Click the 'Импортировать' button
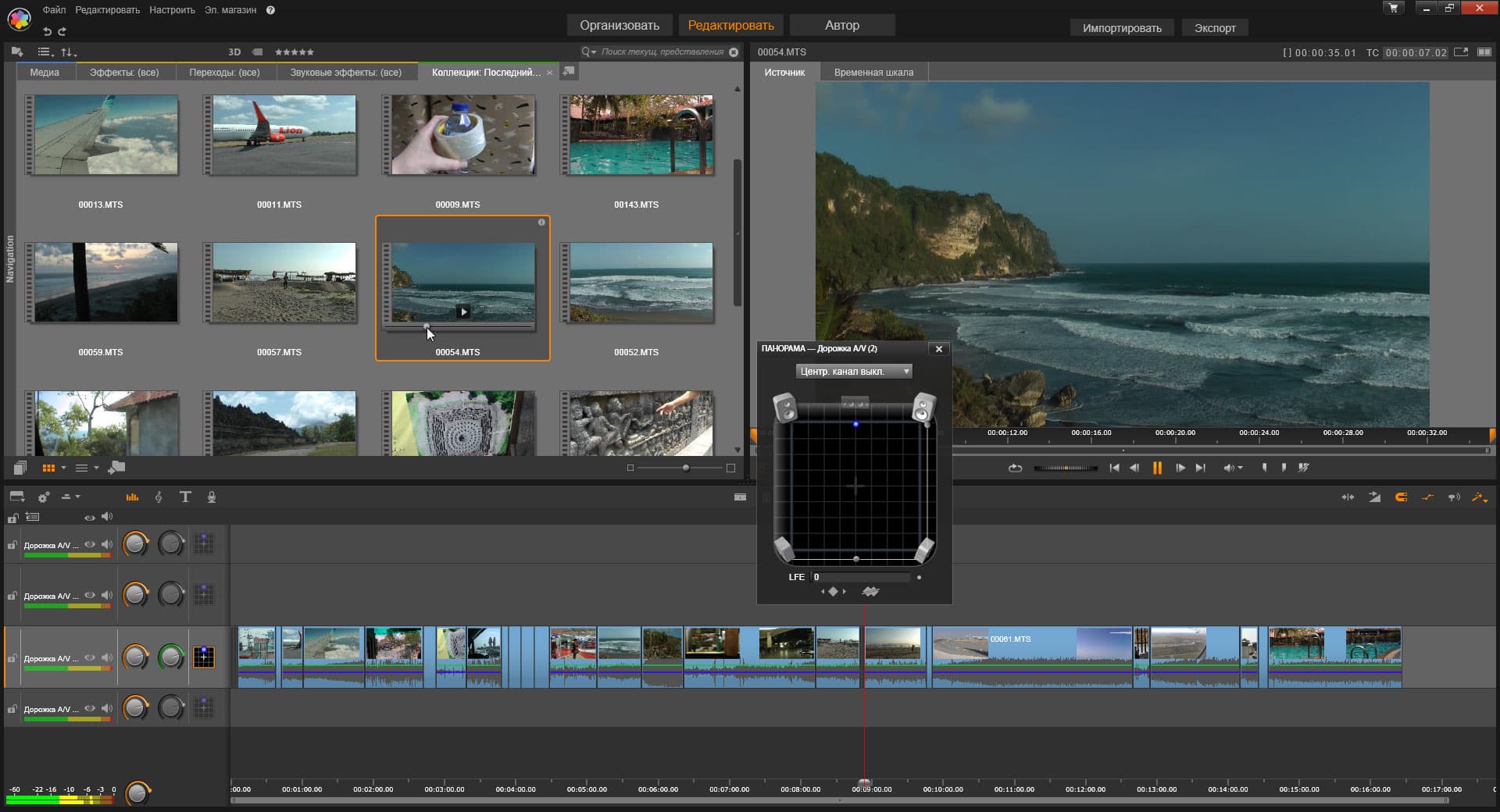The image size is (1500, 812). click(1121, 28)
